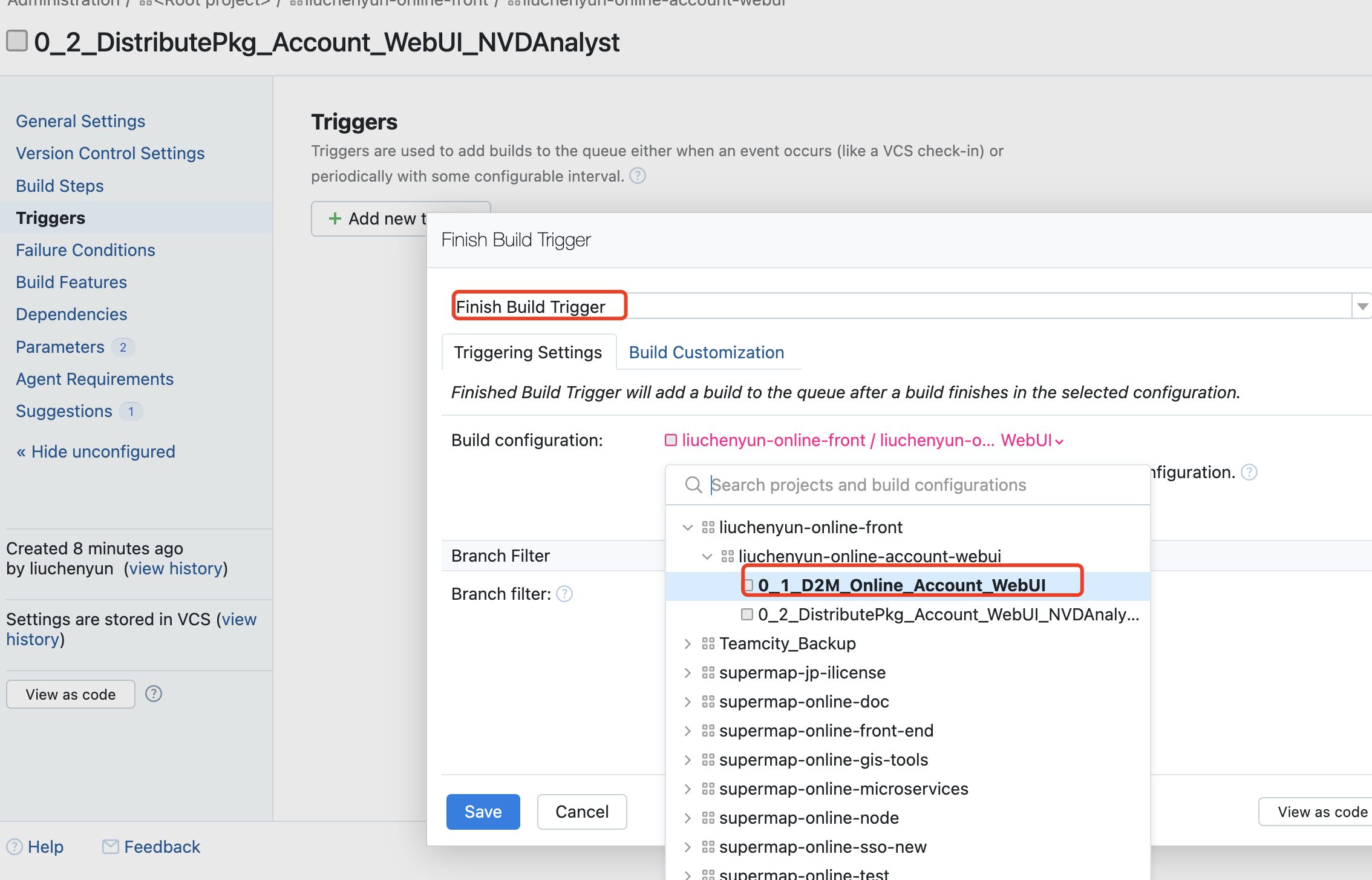Click the Help question mark icon at bottom
The image size is (1372, 880).
pos(15,846)
